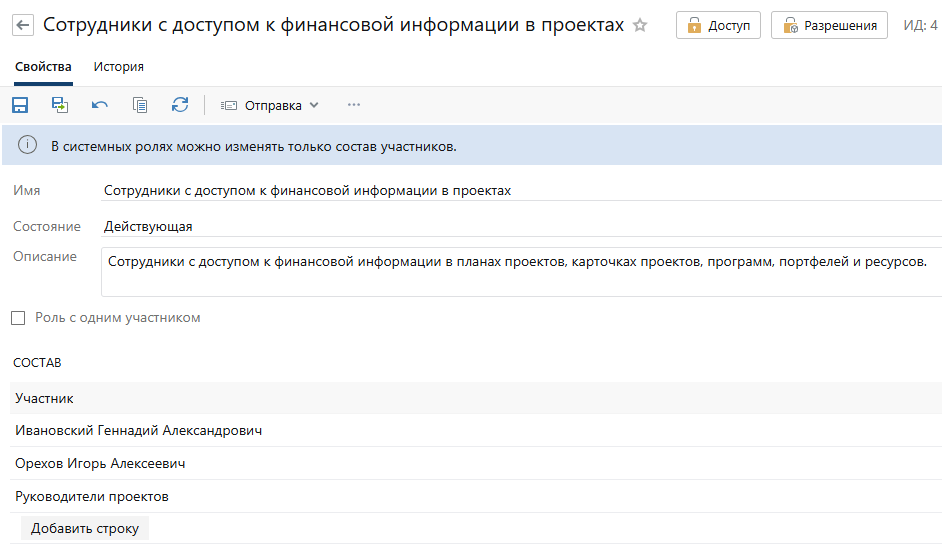Click the Имя field value

pyautogui.click(x=308, y=191)
